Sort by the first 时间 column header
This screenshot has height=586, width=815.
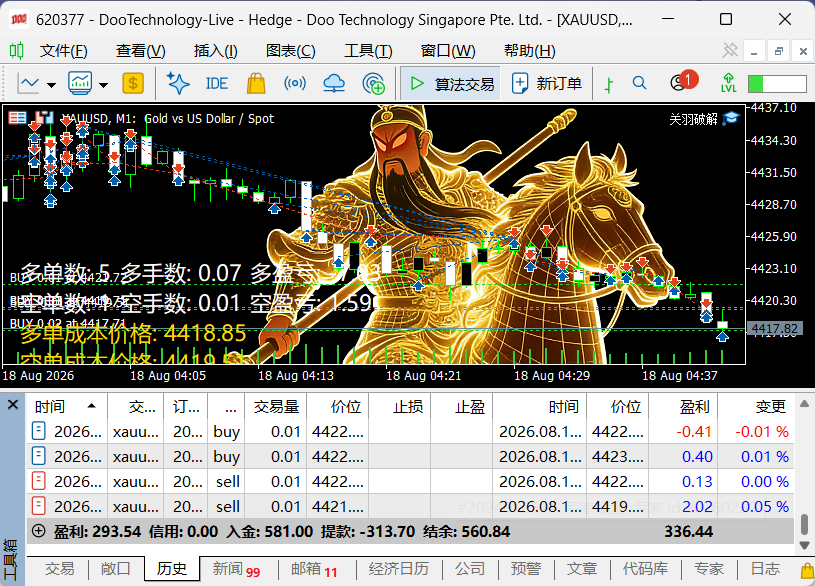[x=67, y=406]
